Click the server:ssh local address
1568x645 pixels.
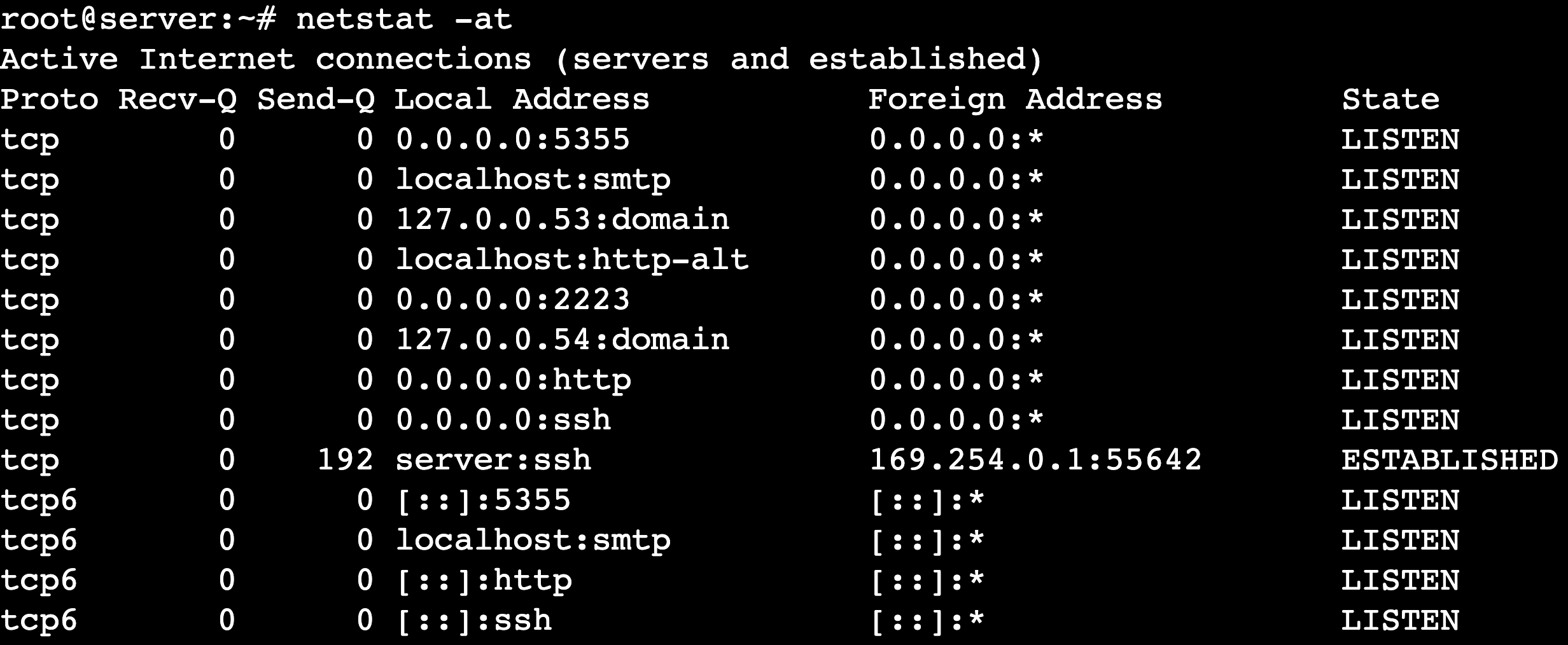point(493,460)
